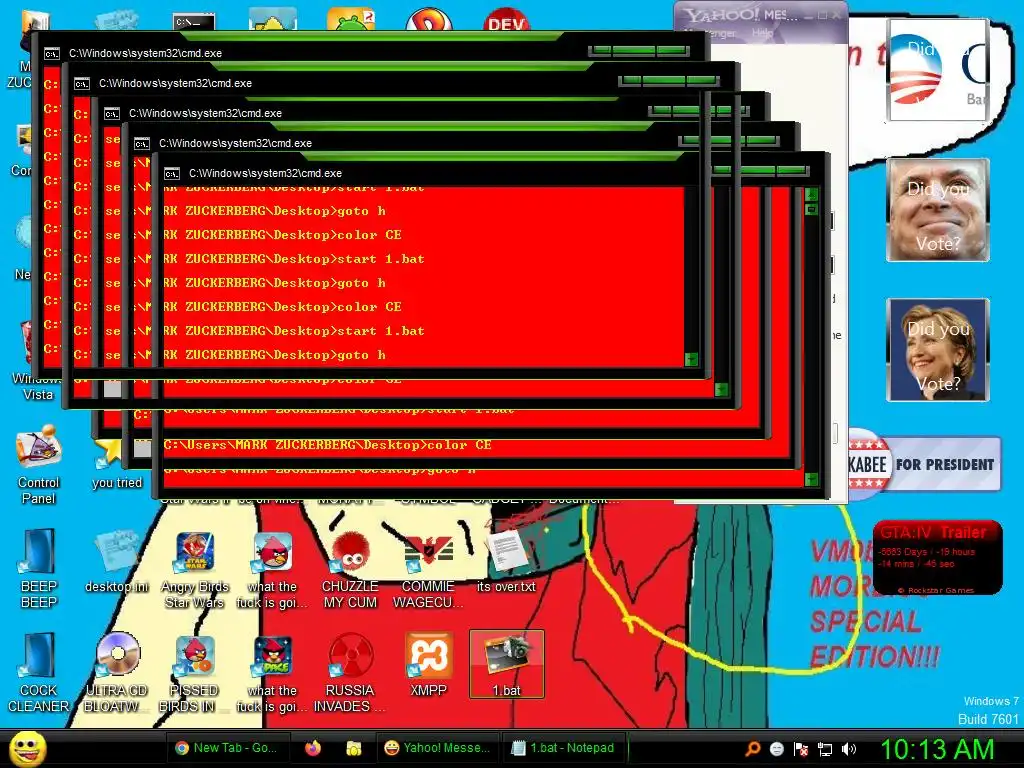
Task: Click the scroll-down arrow in rearmost cmd window
Action: (691, 359)
